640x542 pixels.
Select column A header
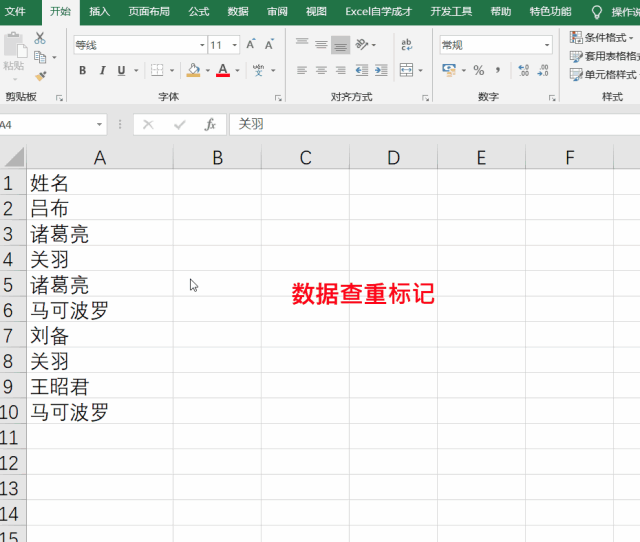(x=100, y=158)
